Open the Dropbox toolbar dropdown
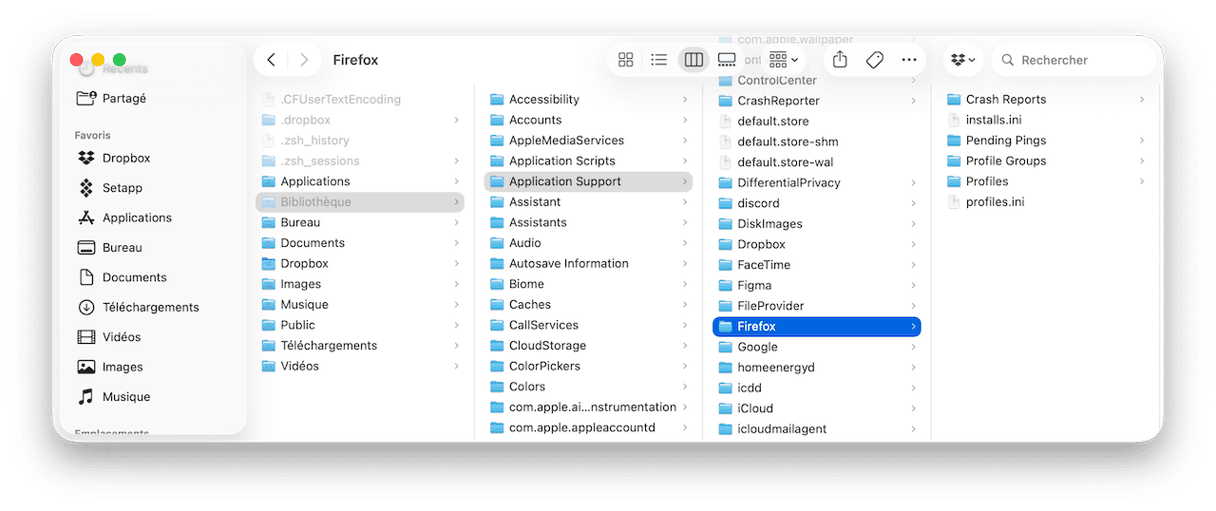1216x511 pixels. tap(964, 60)
